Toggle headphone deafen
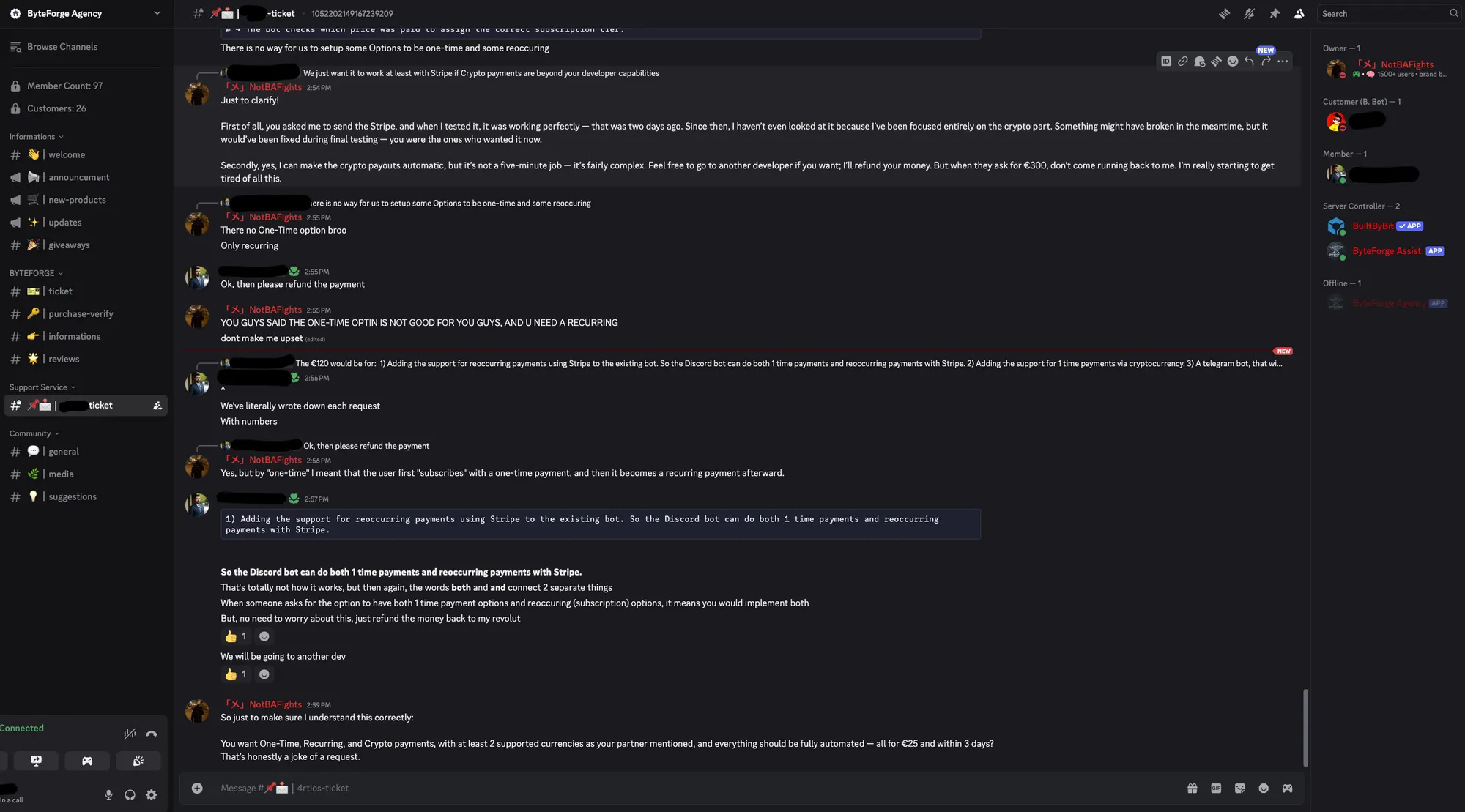Viewport: 1465px width, 812px height. 130,795
